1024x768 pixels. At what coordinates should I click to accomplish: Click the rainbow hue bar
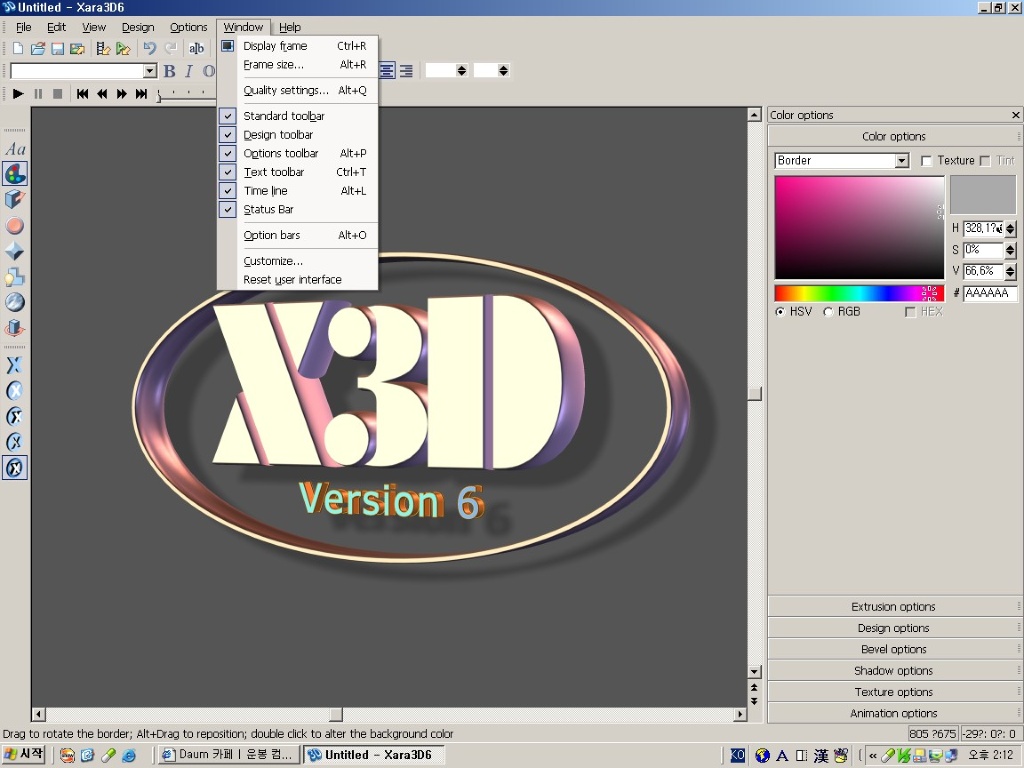tap(859, 293)
